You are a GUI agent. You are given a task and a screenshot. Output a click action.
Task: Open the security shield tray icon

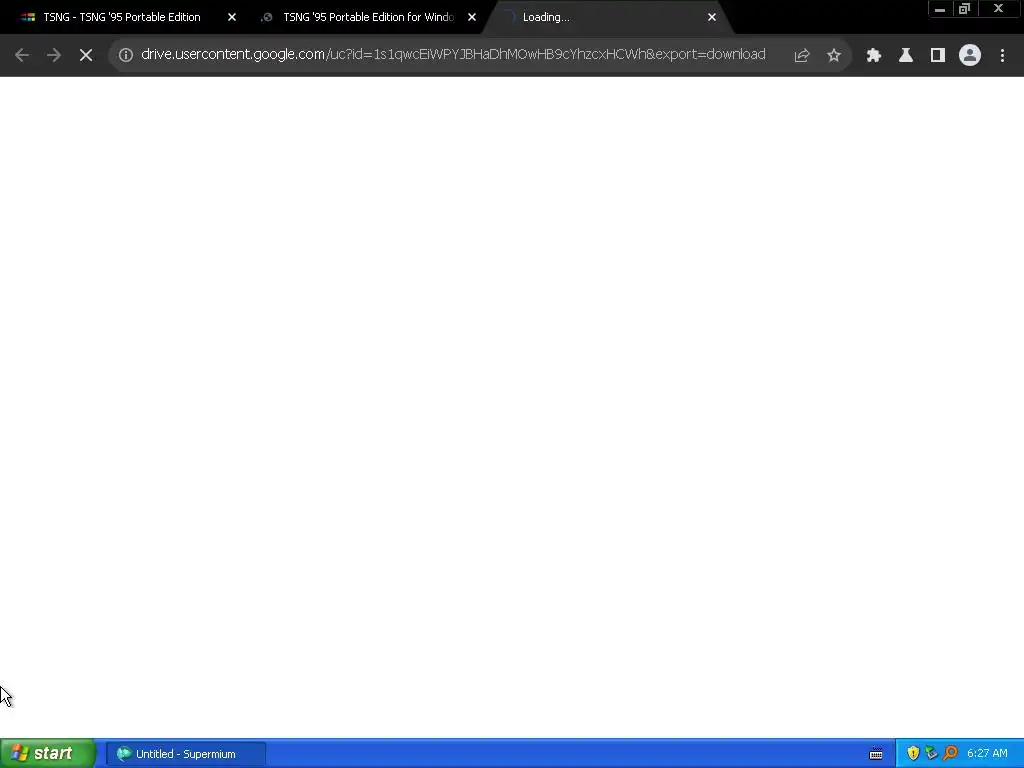coord(913,754)
